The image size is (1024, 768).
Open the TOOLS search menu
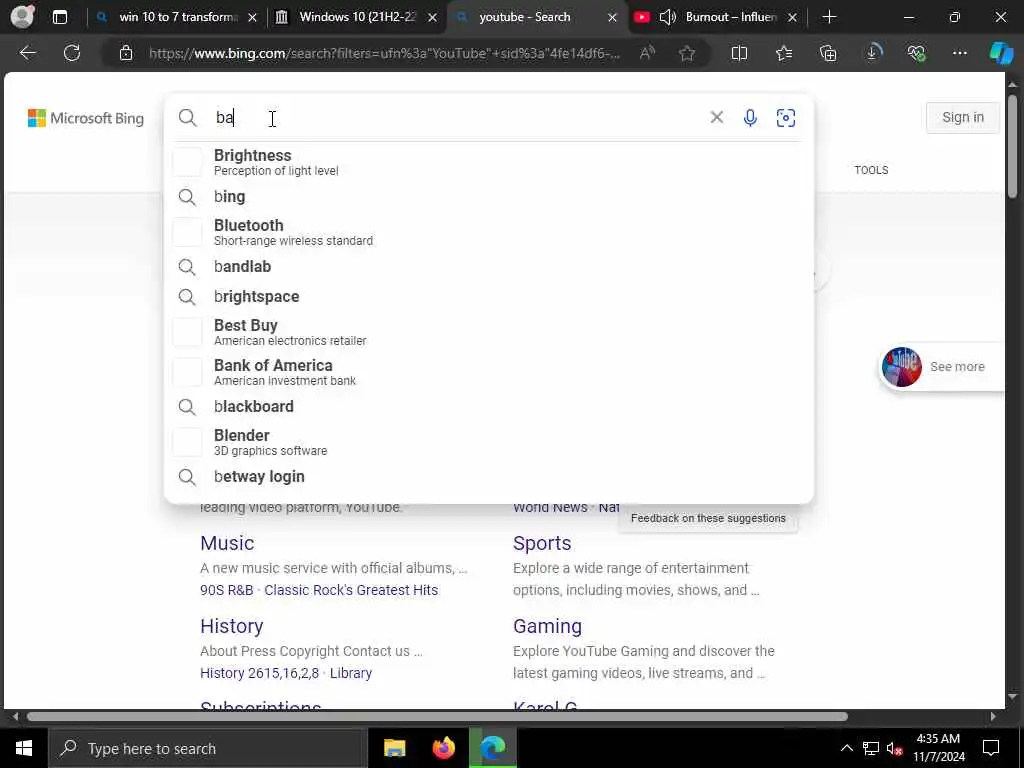pos(871,170)
